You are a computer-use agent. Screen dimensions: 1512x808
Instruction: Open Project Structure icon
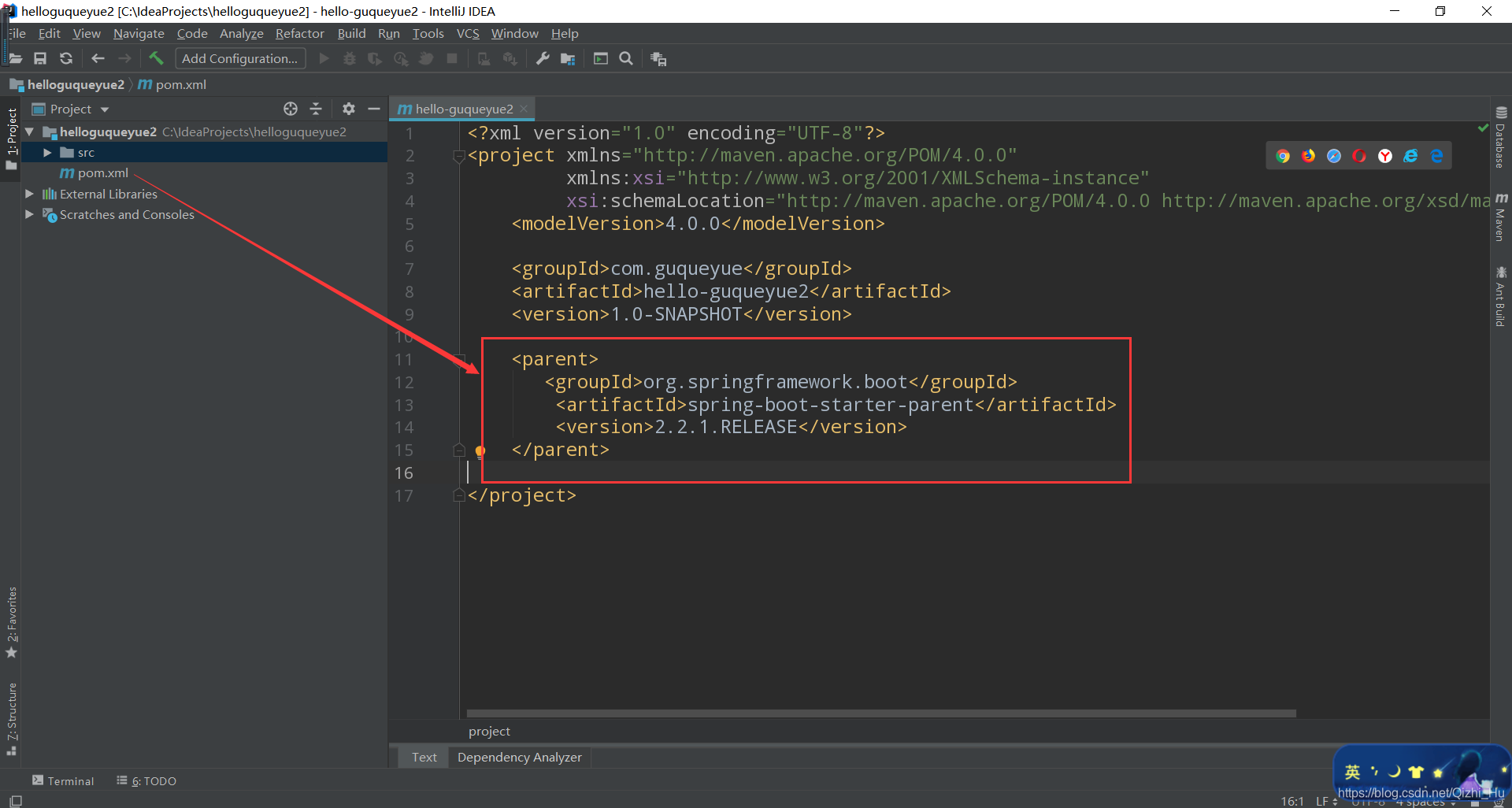(568, 58)
